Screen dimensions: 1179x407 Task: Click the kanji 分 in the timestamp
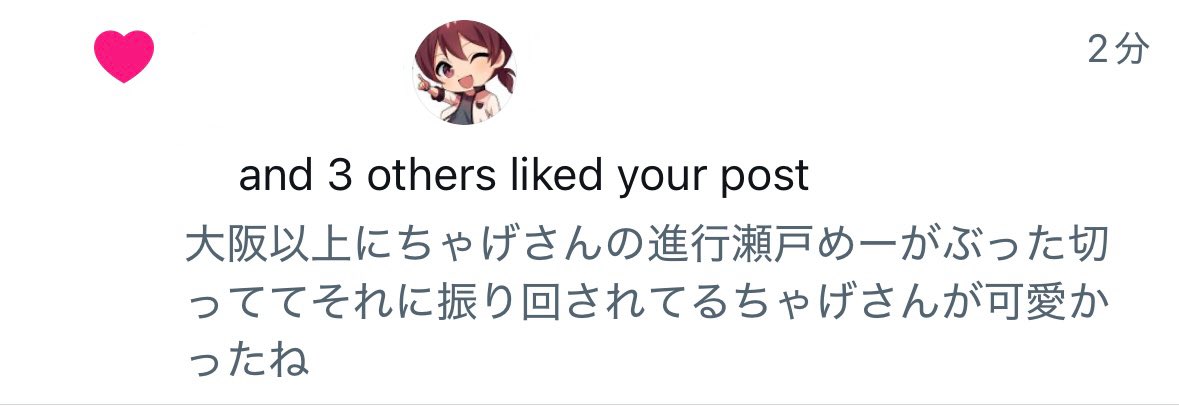(x=1132, y=50)
